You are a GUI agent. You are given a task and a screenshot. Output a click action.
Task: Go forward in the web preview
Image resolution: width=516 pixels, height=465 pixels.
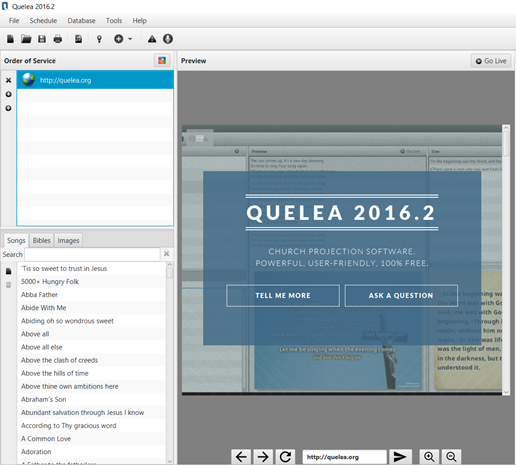click(x=263, y=457)
